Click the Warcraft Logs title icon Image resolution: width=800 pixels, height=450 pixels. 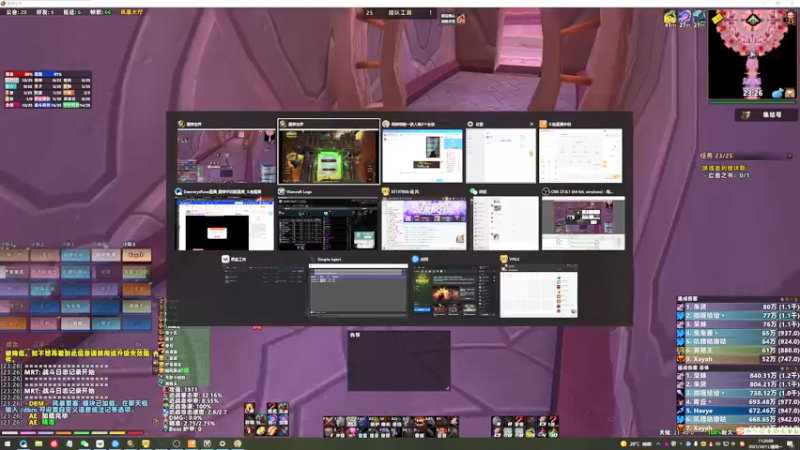coord(281,191)
